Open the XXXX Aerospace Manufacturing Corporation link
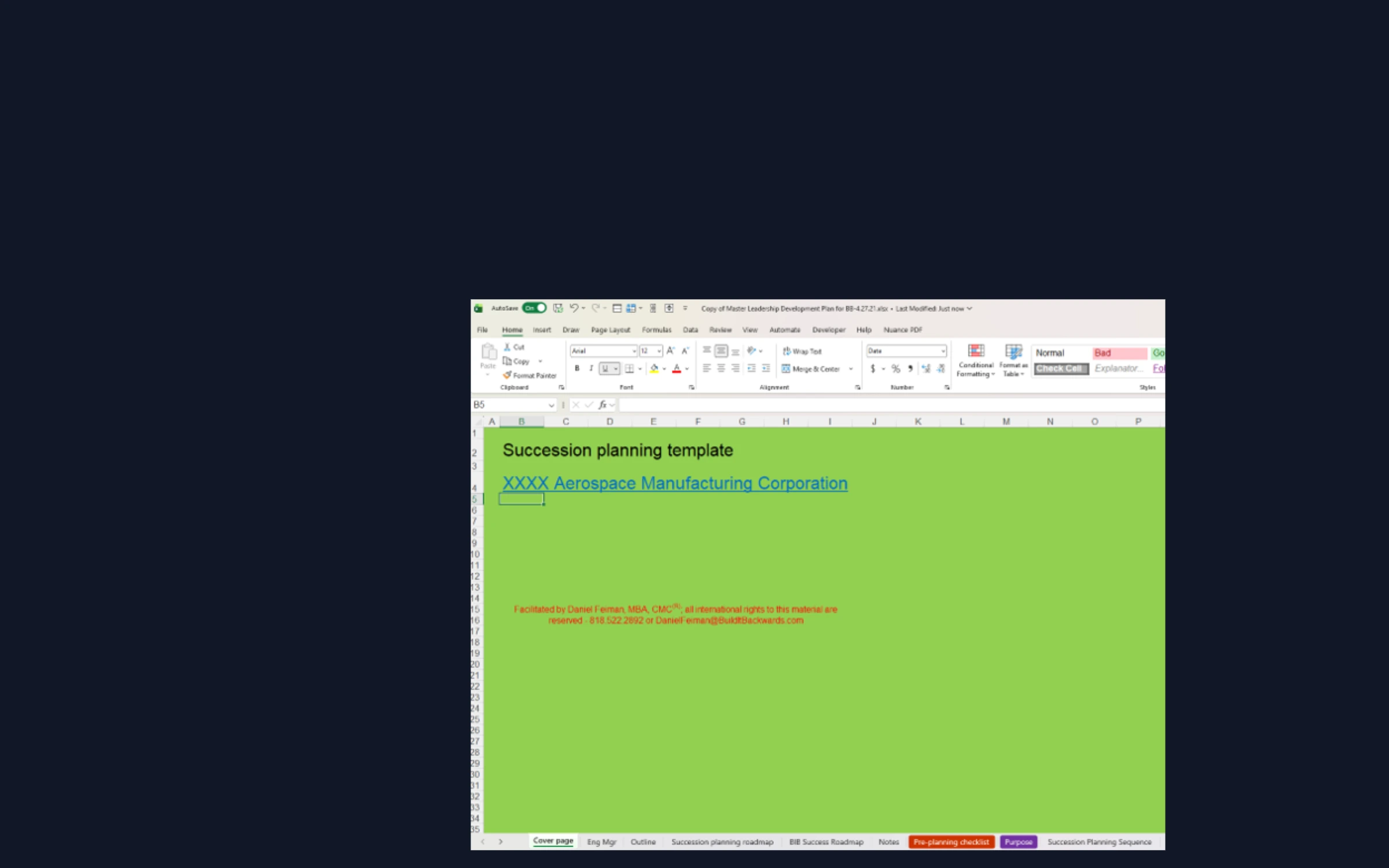Image resolution: width=1389 pixels, height=868 pixels. tap(675, 483)
